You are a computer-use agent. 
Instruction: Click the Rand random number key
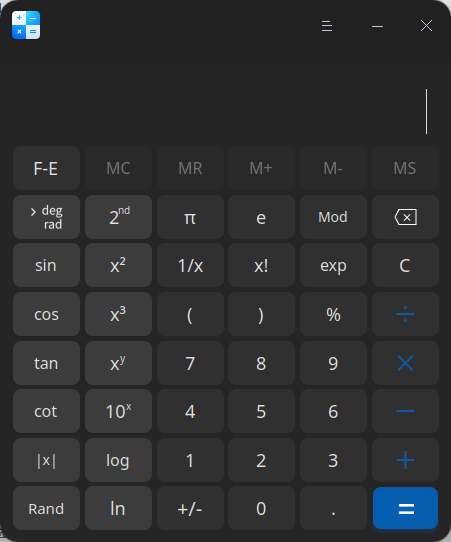(46, 508)
